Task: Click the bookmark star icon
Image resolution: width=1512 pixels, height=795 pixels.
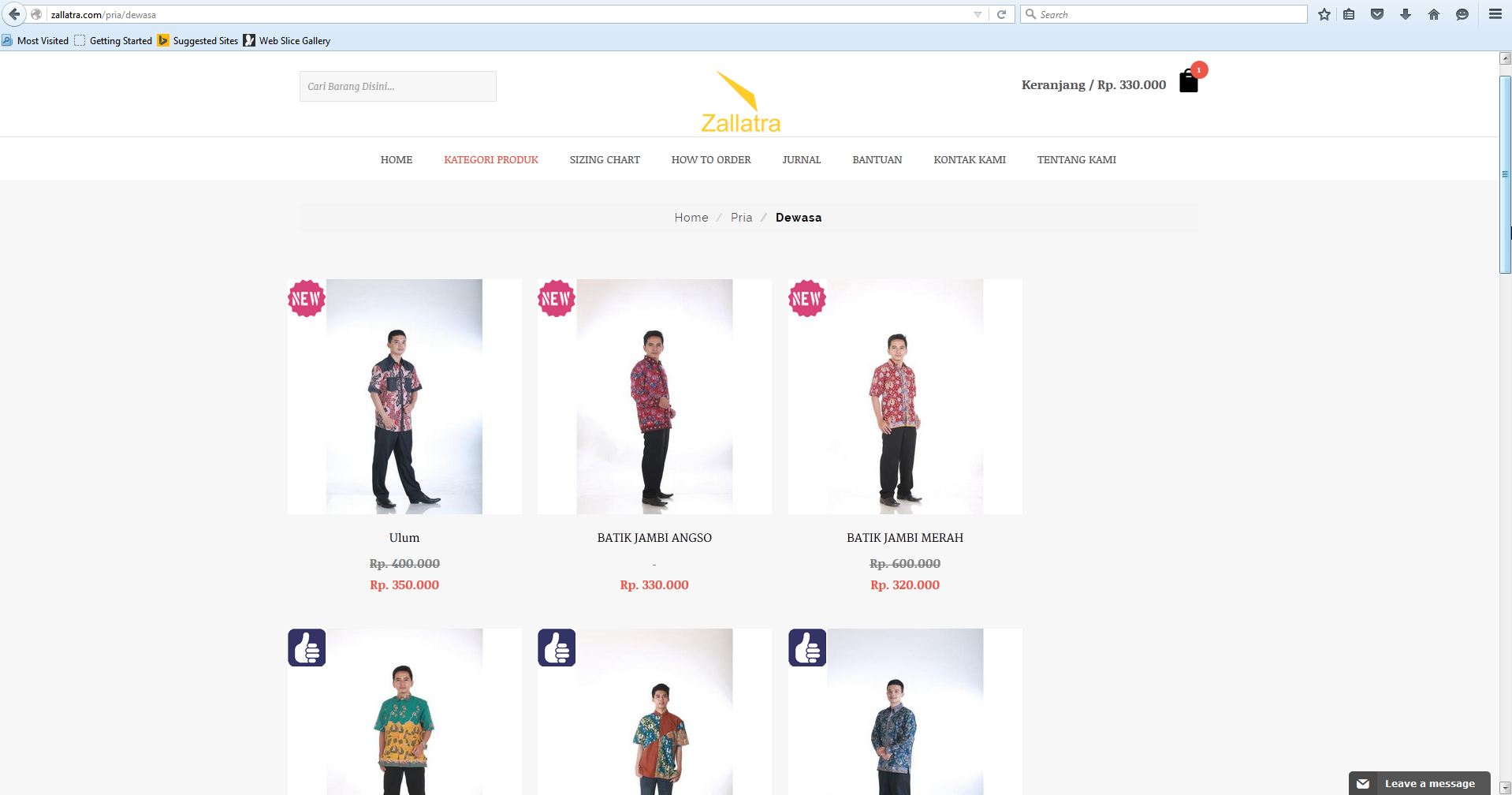Action: 1324,14
